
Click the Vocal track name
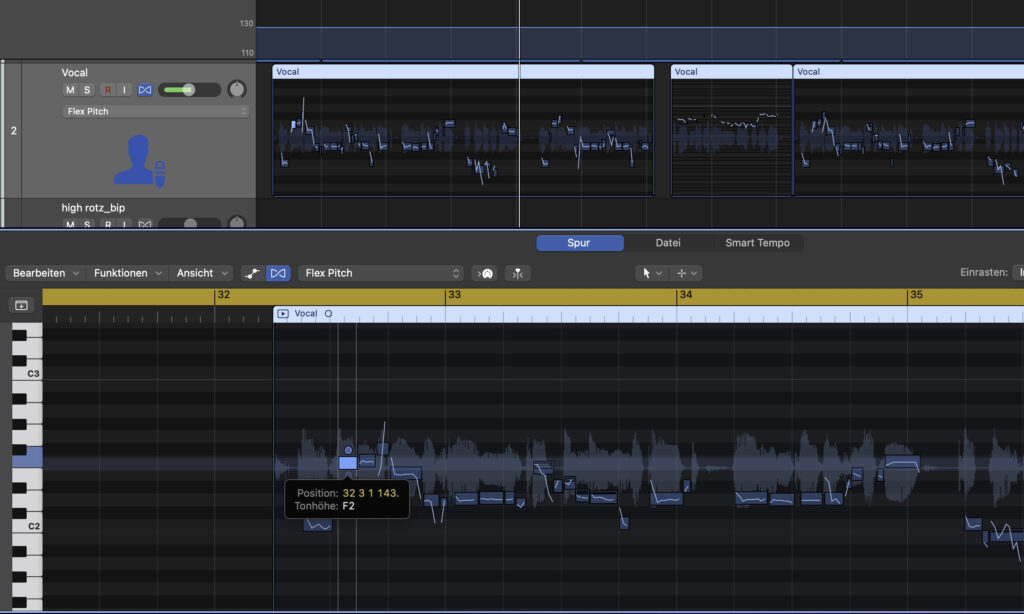coord(74,73)
